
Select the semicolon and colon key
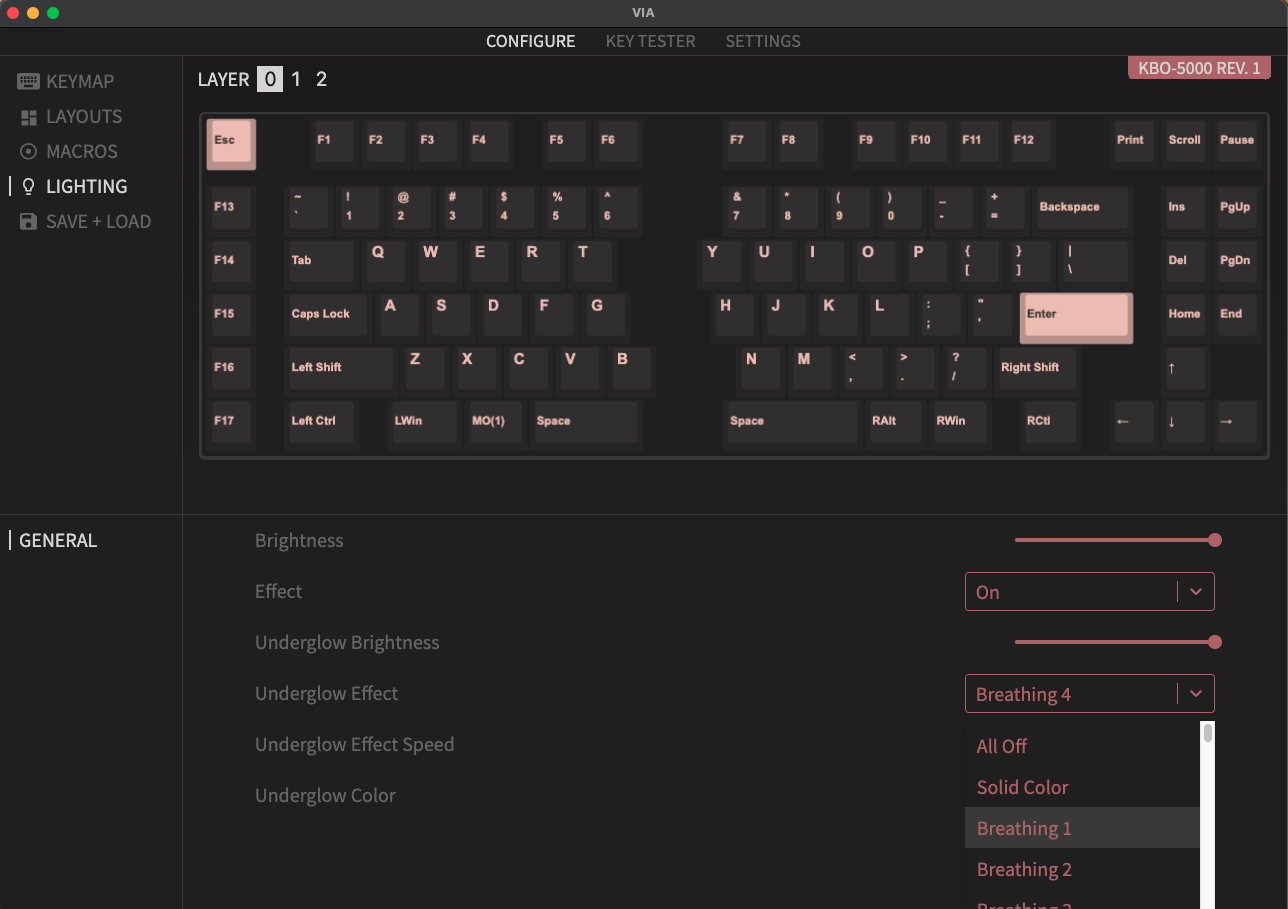(940, 316)
